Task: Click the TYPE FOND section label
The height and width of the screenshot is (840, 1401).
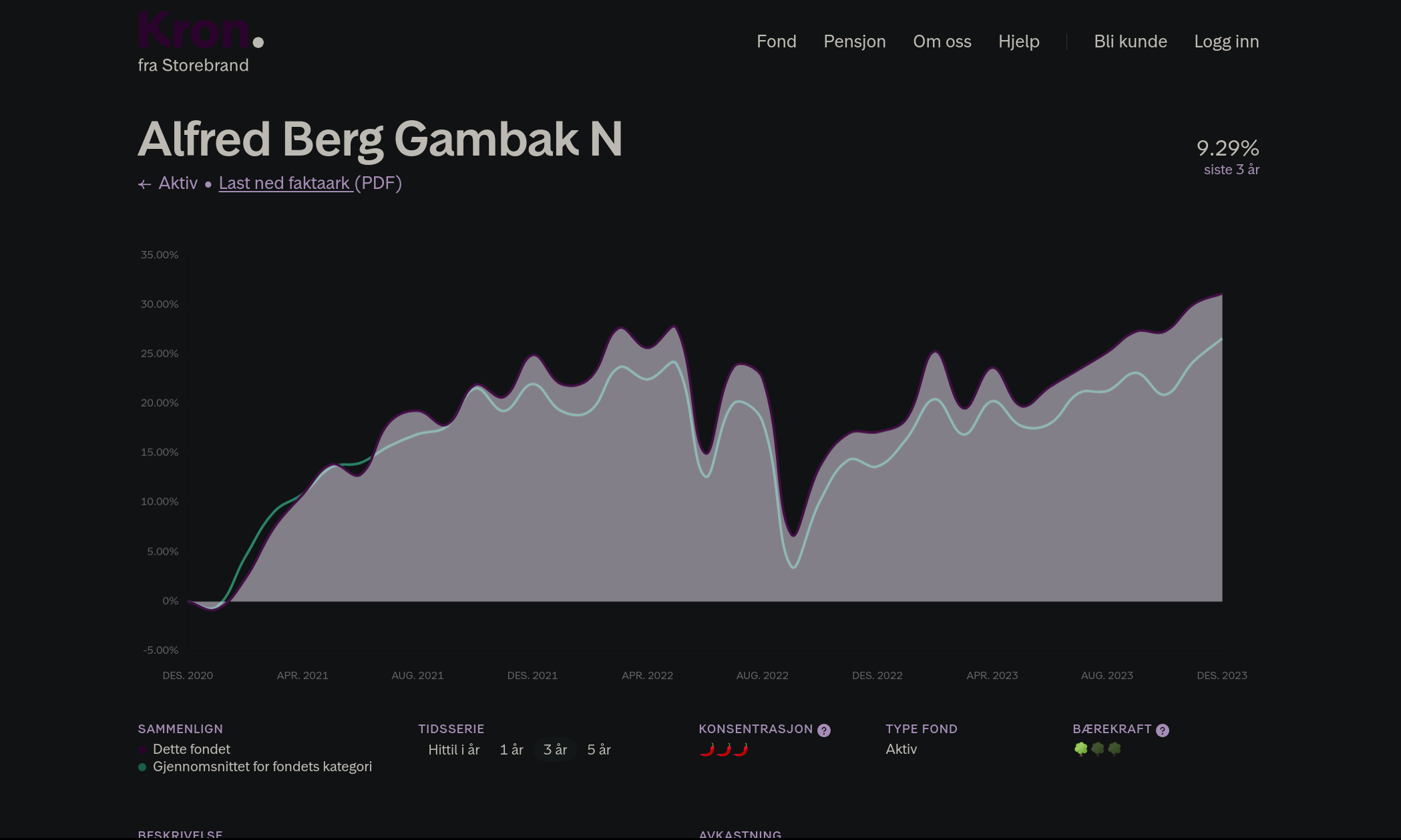Action: pyautogui.click(x=921, y=729)
